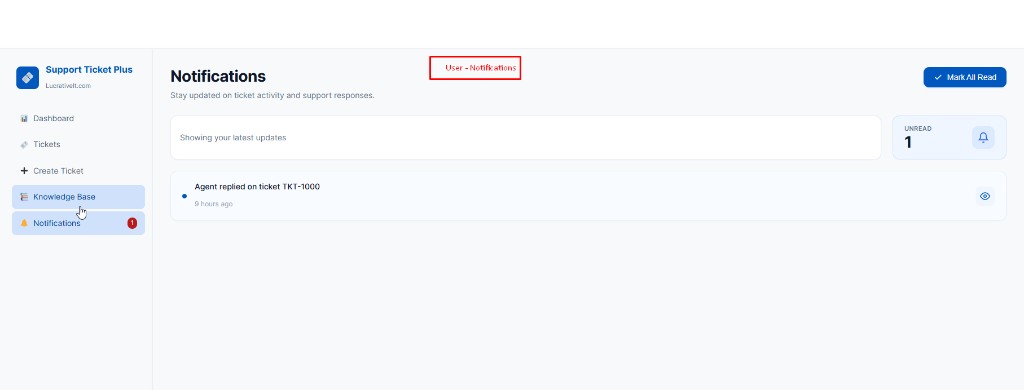Open the Dashboard sidebar item

[x=78, y=118]
